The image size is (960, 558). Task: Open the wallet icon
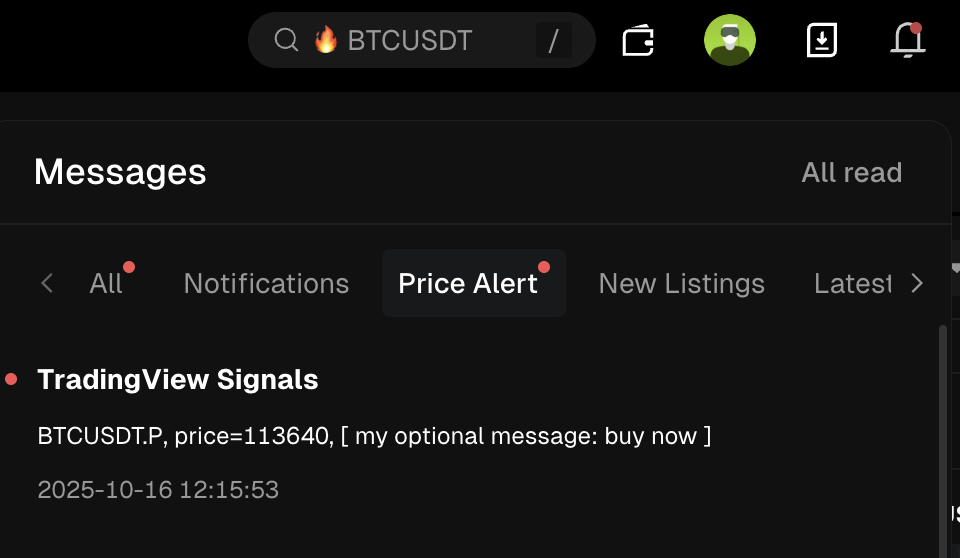click(x=638, y=40)
